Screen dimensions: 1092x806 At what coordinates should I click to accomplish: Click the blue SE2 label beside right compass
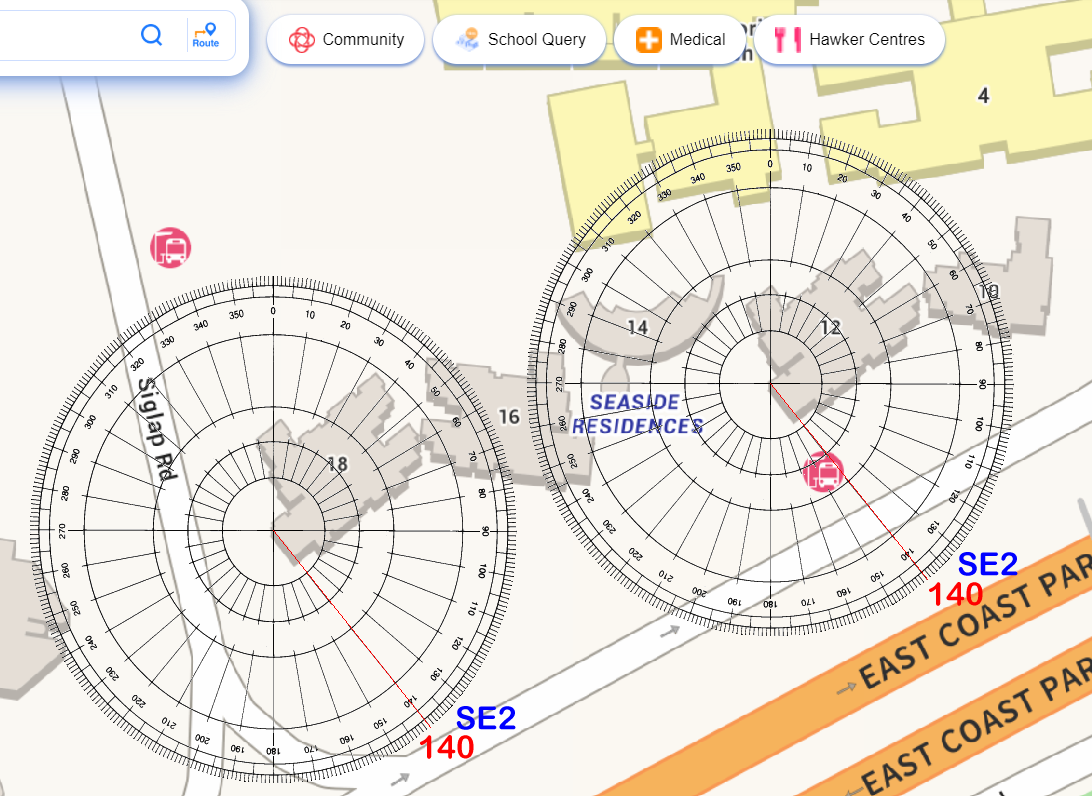coord(988,564)
